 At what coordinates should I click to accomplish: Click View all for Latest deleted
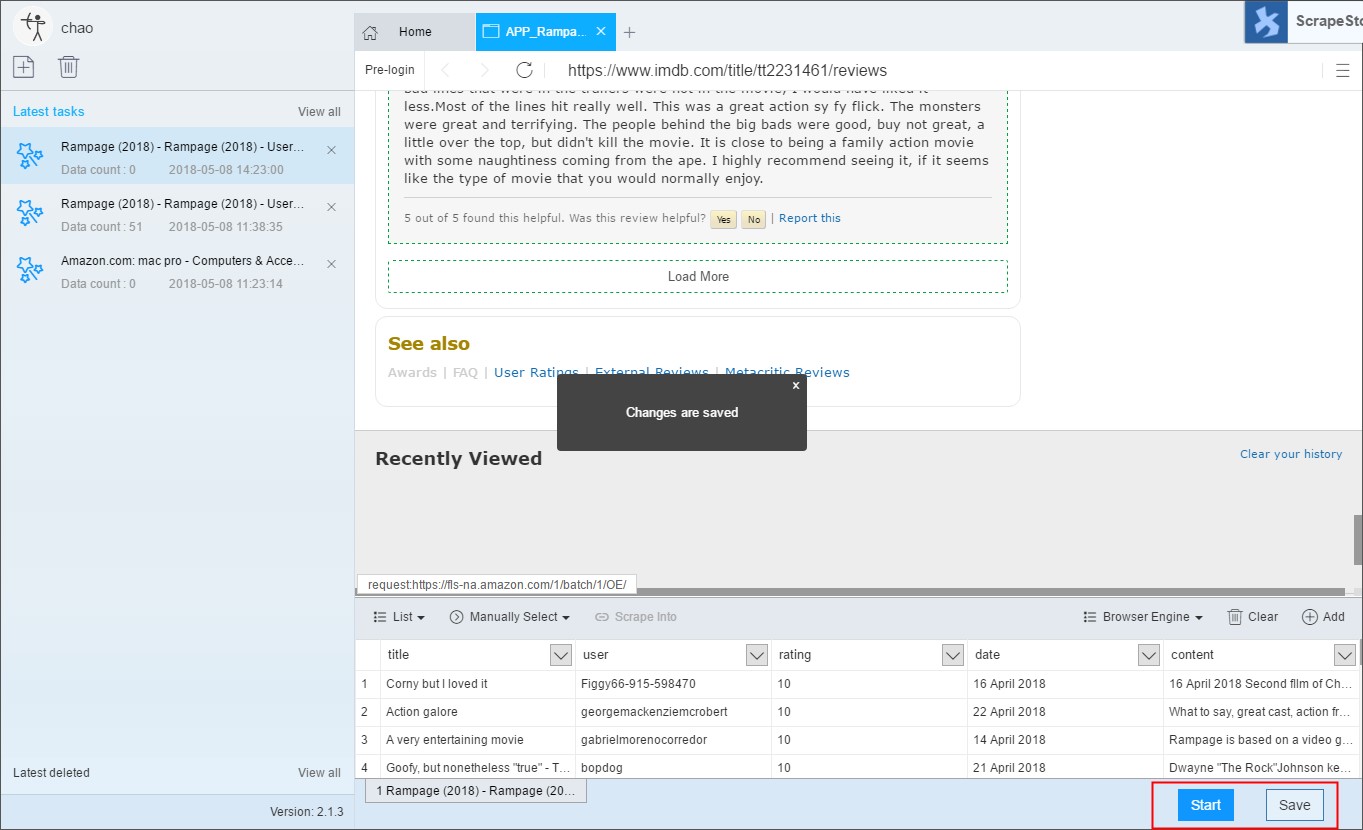[319, 773]
